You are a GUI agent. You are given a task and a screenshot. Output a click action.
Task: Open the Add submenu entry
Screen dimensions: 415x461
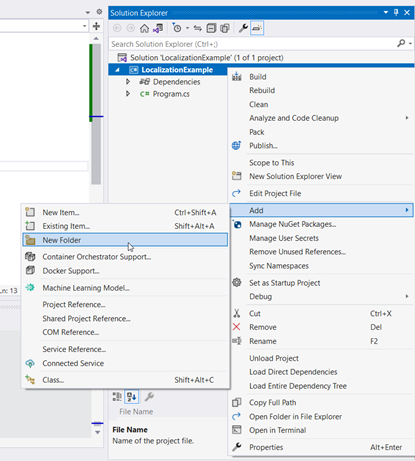[x=321, y=210]
